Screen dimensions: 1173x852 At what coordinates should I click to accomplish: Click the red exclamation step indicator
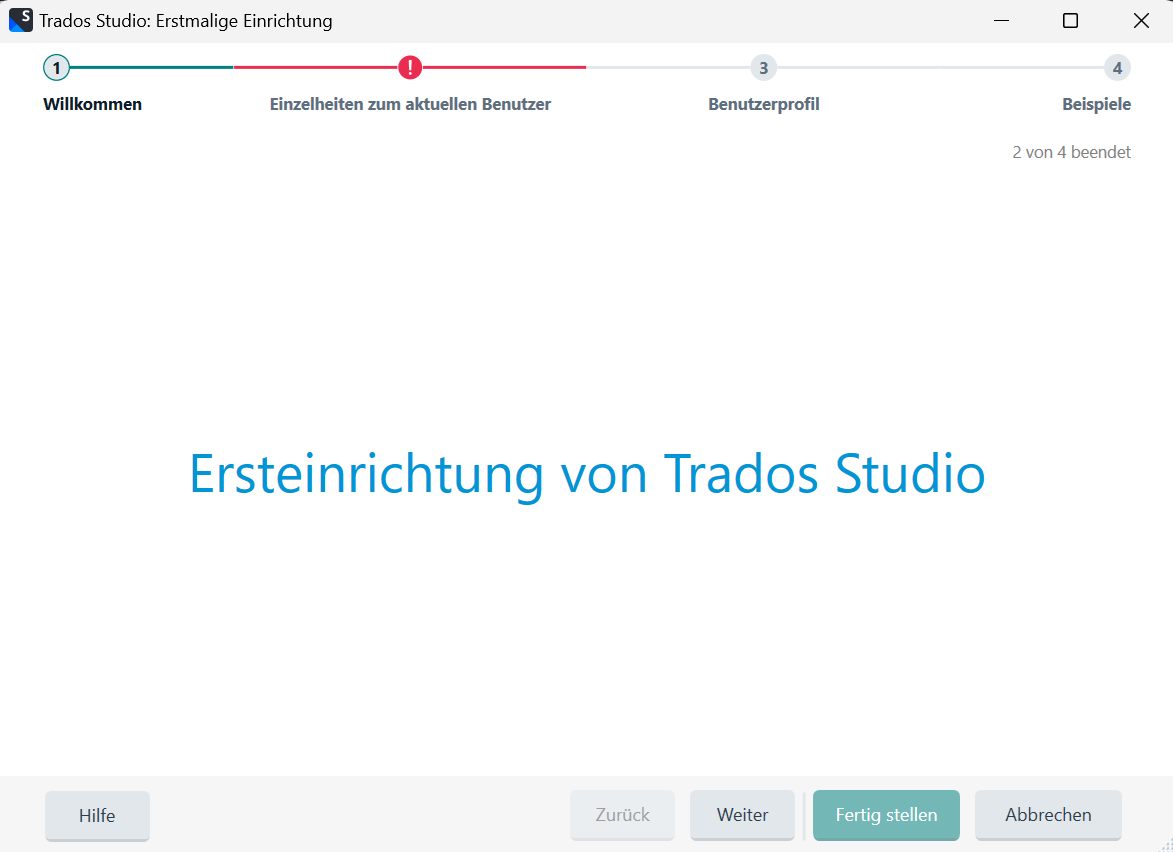[410, 67]
